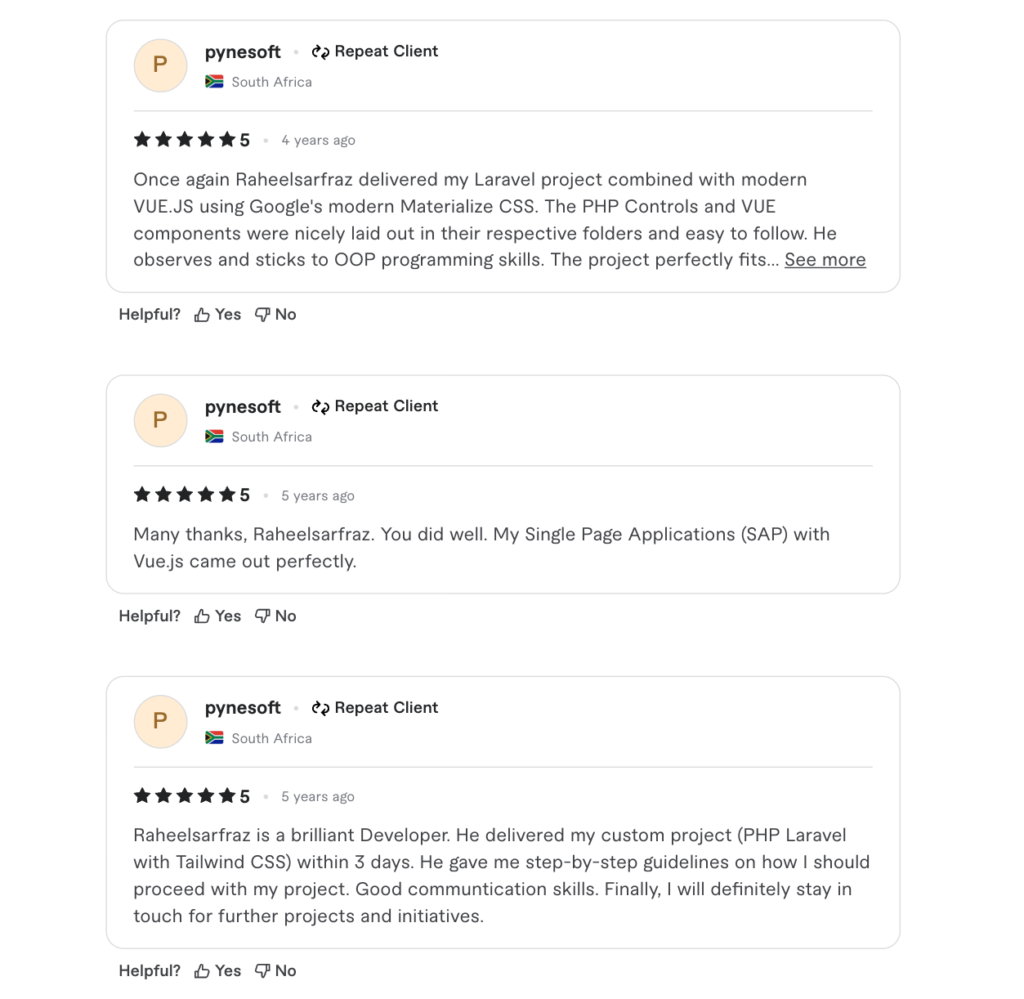Click the star rating on Tailwind CSS review
Screen dimensions: 1024x999
click(185, 796)
